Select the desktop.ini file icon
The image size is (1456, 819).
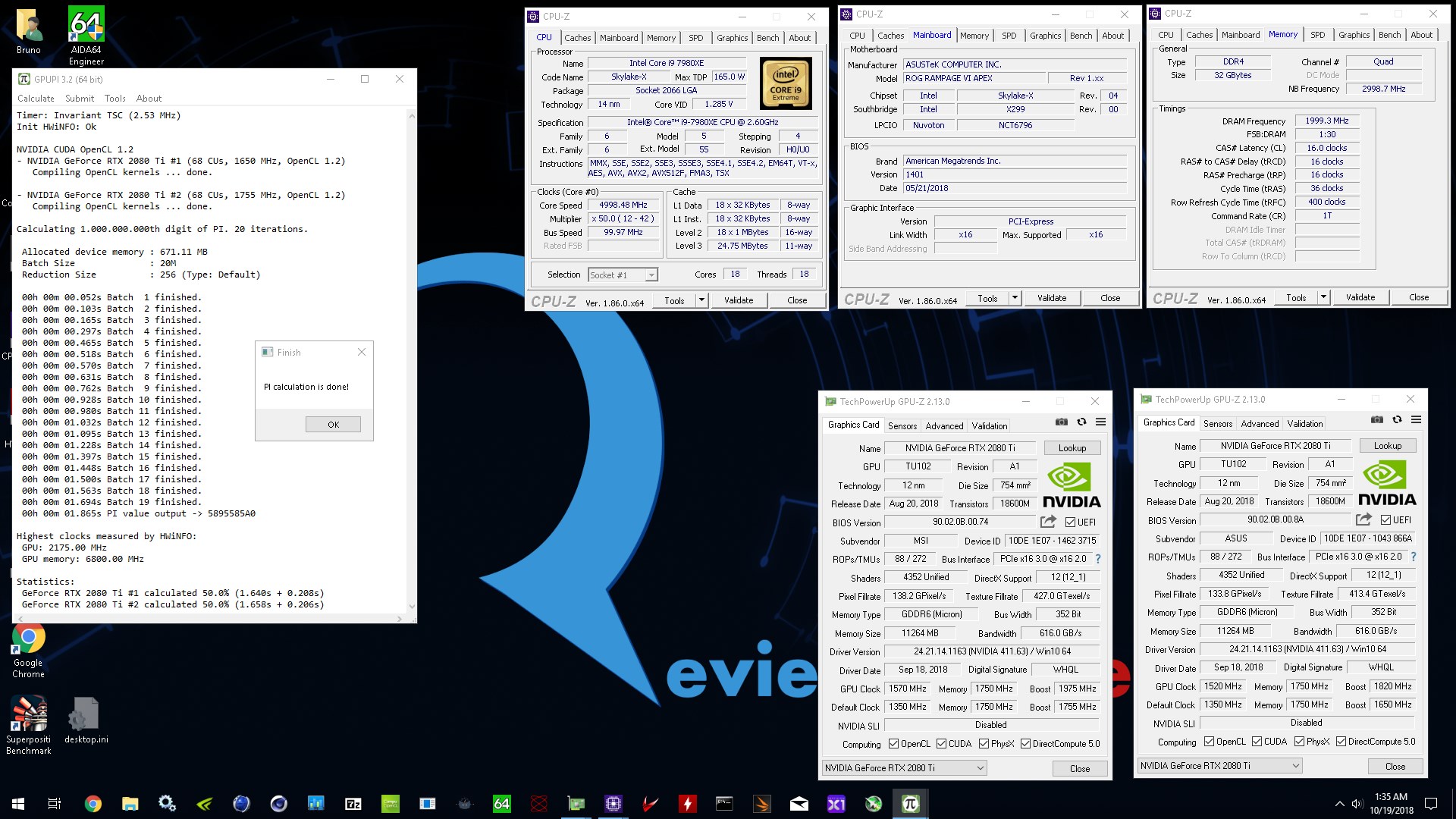[86, 721]
